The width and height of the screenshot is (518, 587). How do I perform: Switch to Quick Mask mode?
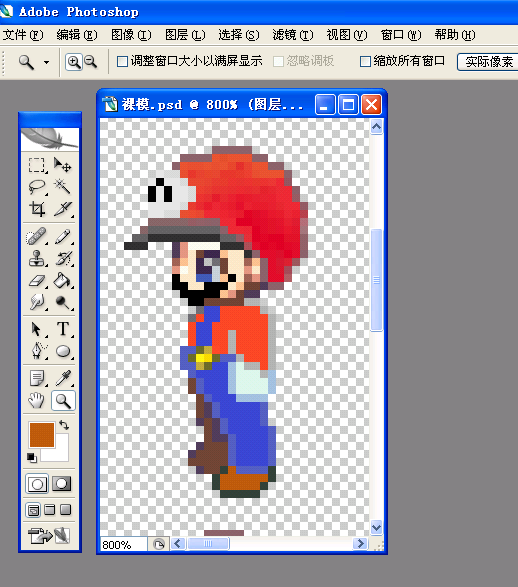62,484
